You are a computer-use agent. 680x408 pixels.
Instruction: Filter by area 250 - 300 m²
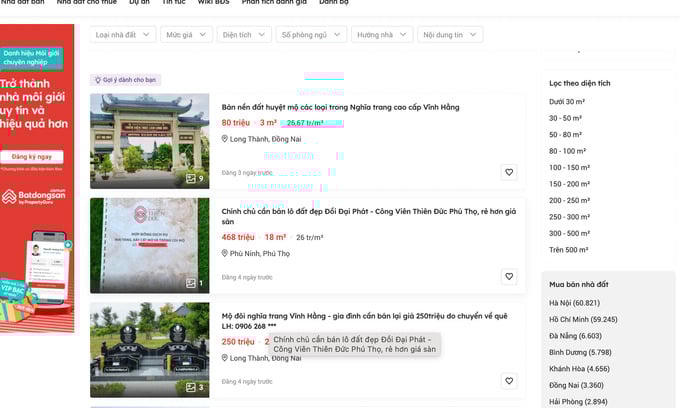pyautogui.click(x=569, y=217)
